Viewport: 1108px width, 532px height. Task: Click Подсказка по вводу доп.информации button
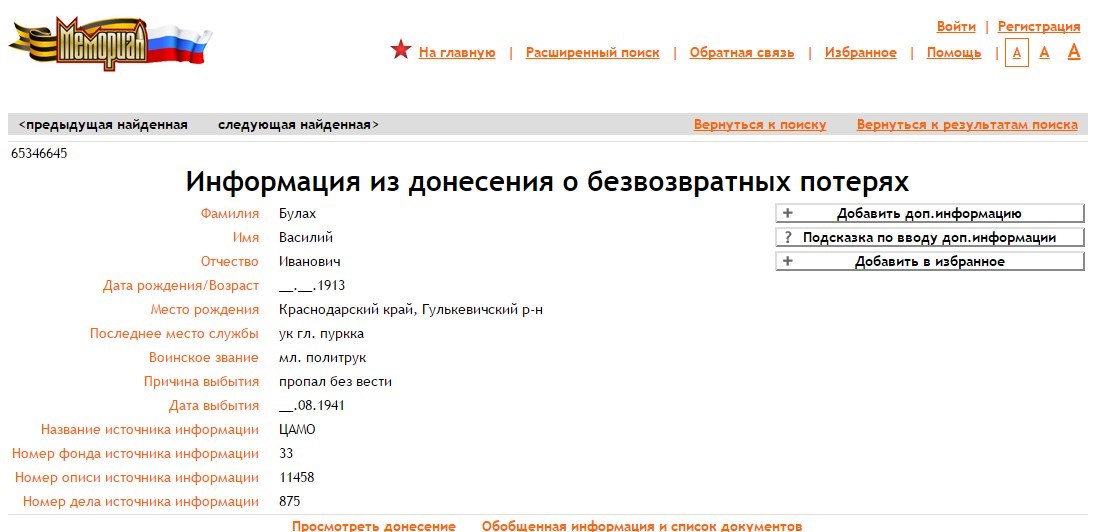(929, 237)
